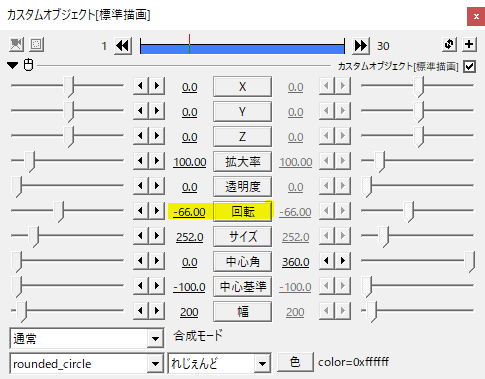Select the left 回転 value -66.00

tap(189, 212)
